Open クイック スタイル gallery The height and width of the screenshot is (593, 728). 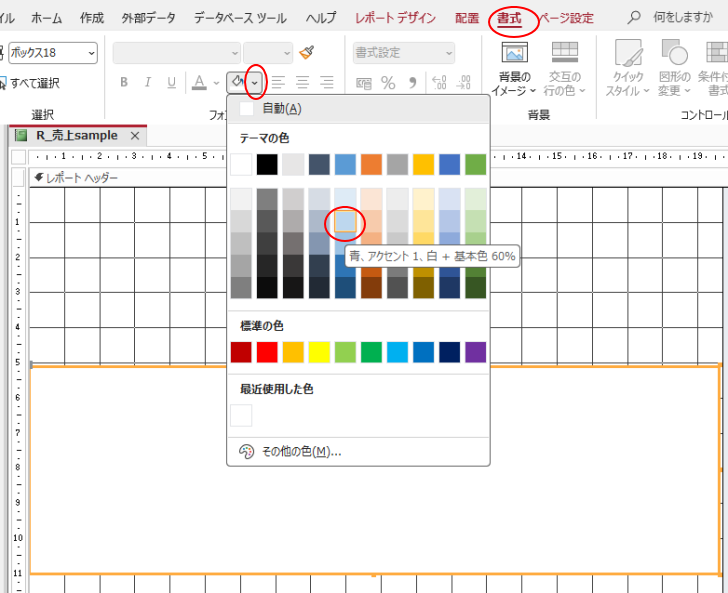[628, 68]
